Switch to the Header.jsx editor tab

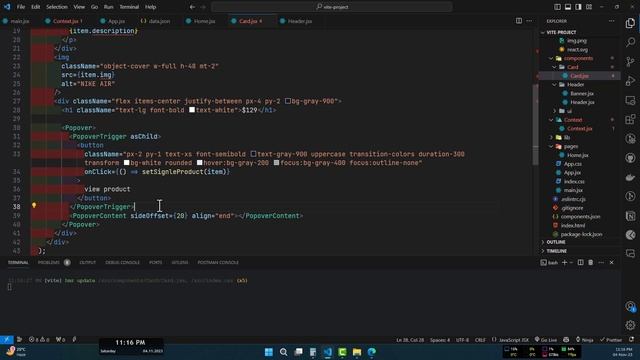tap(296, 21)
